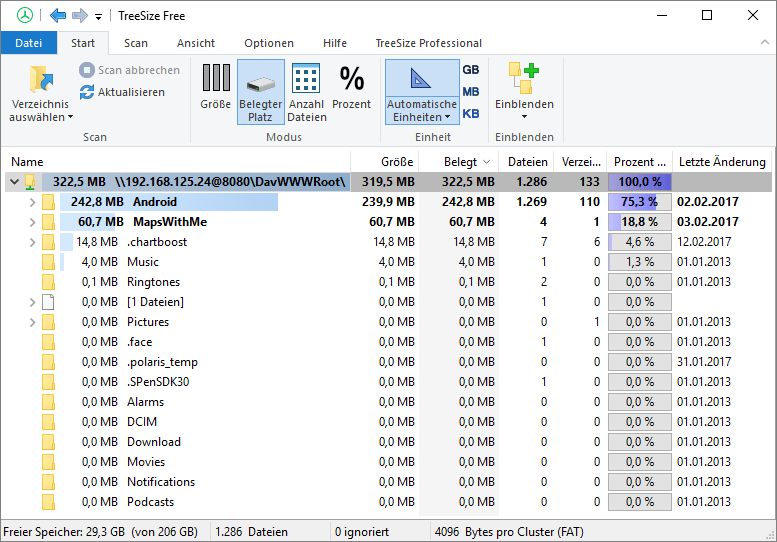777x542 pixels.
Task: Click the 100,0 % percent bar
Action: [x=640, y=182]
